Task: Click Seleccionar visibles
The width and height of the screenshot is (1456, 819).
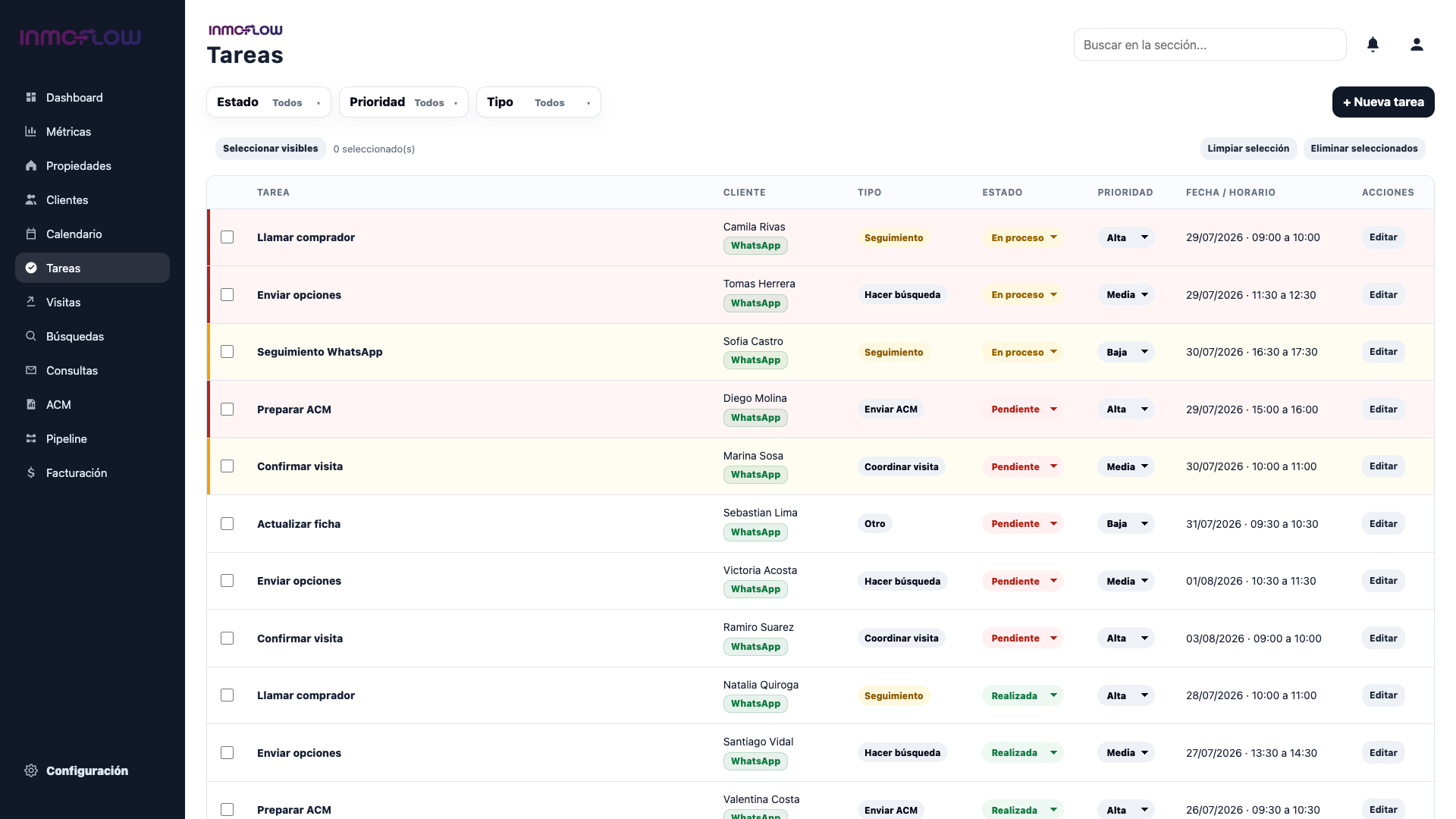Action: pos(271,149)
